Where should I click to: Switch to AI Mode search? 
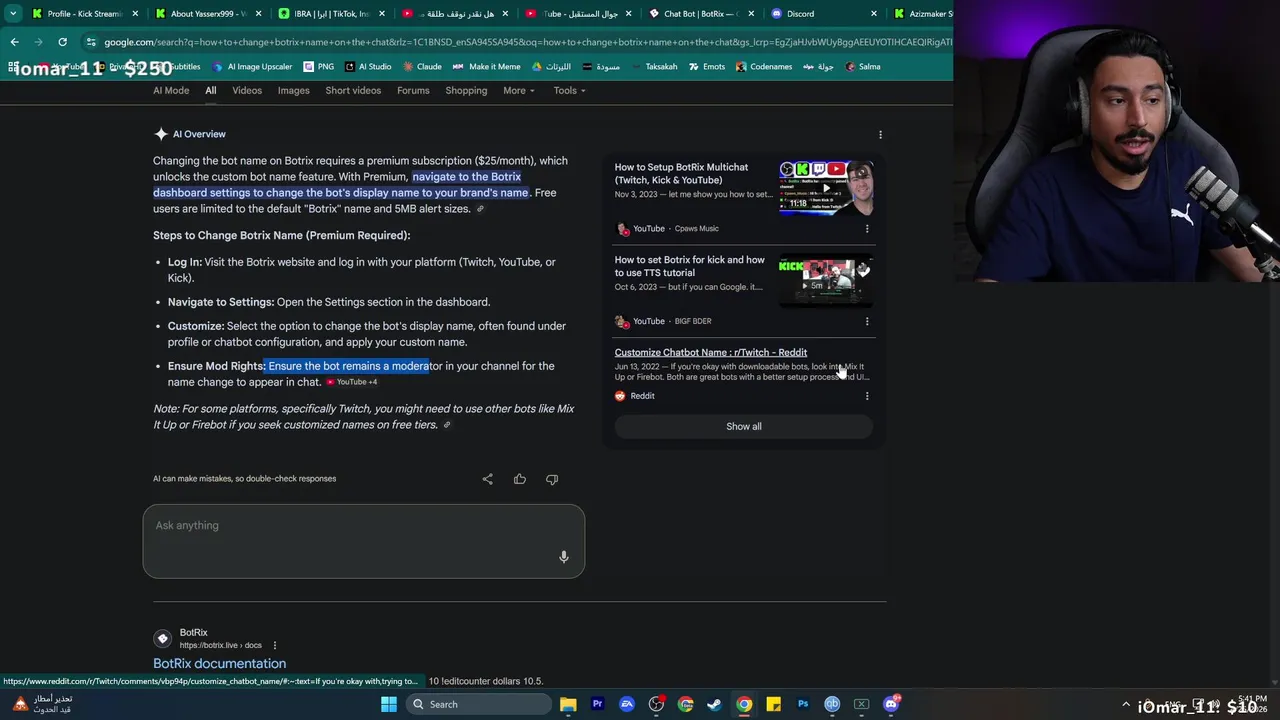(x=171, y=90)
